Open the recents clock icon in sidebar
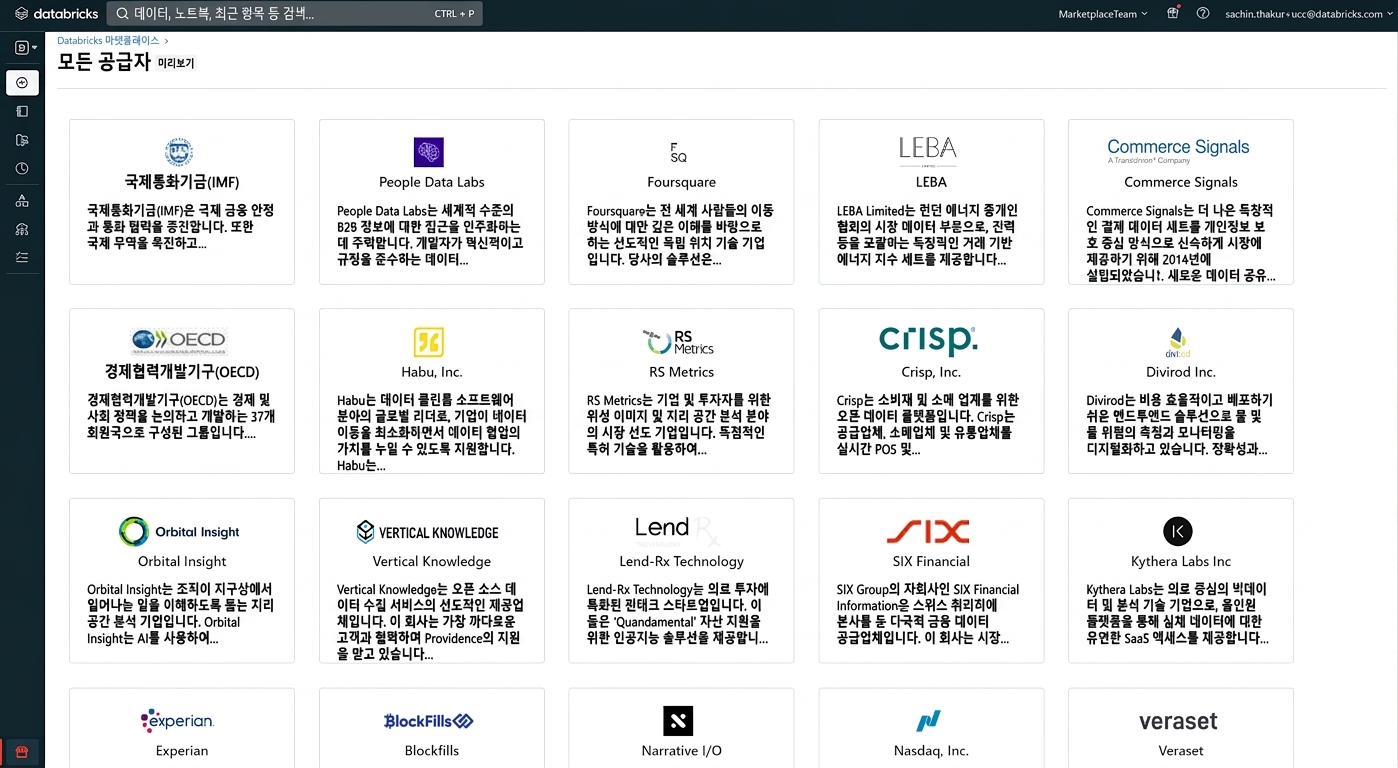Viewport: 1398px width, 768px height. pyautogui.click(x=22, y=169)
